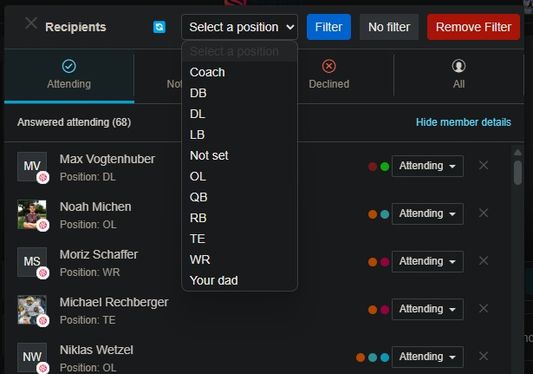Click Michael Rechberger's profile photo
The image size is (533, 374).
(x=32, y=310)
